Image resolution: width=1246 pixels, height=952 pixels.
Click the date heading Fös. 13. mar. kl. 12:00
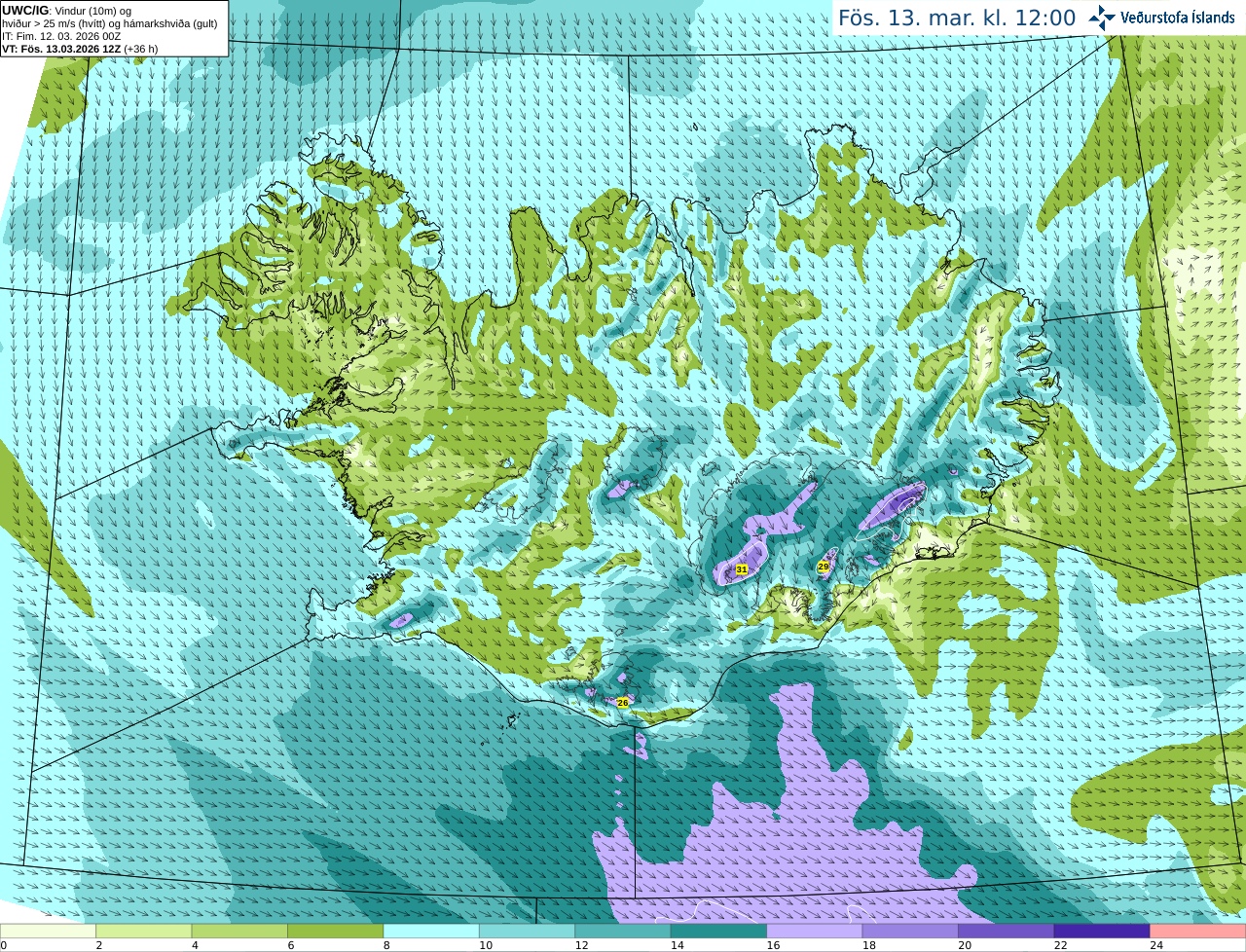(x=957, y=18)
